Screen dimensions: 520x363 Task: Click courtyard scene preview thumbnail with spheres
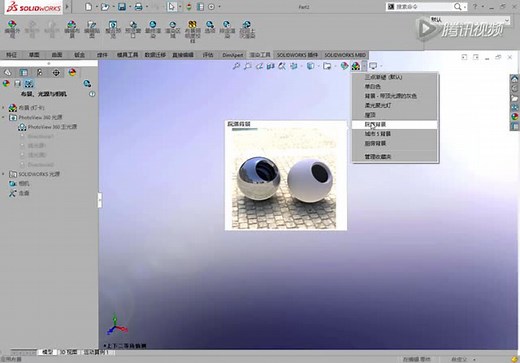tap(284, 179)
